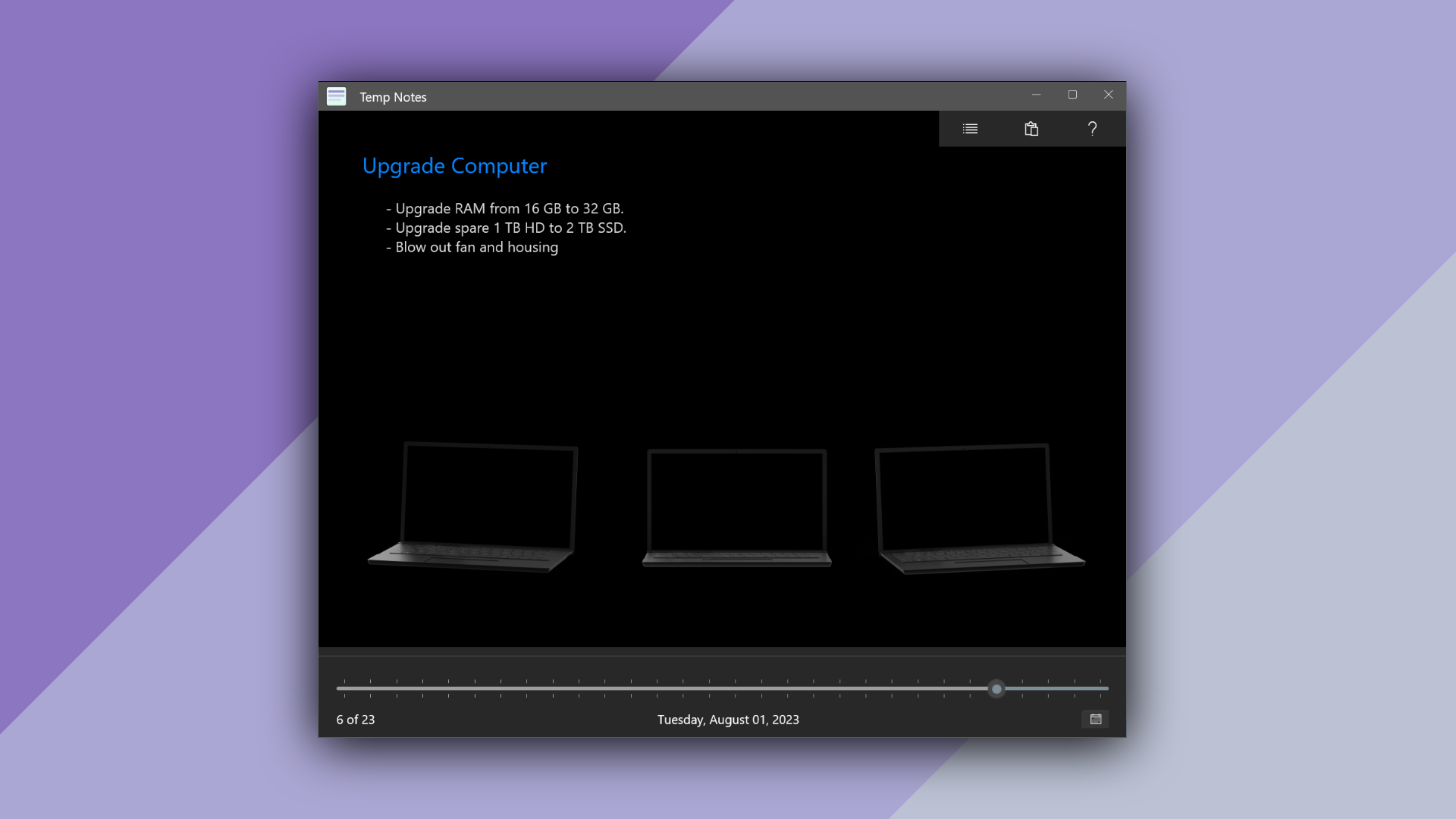The width and height of the screenshot is (1456, 819).
Task: Place cursor in the "Upgrade RAM" line
Action: point(508,209)
